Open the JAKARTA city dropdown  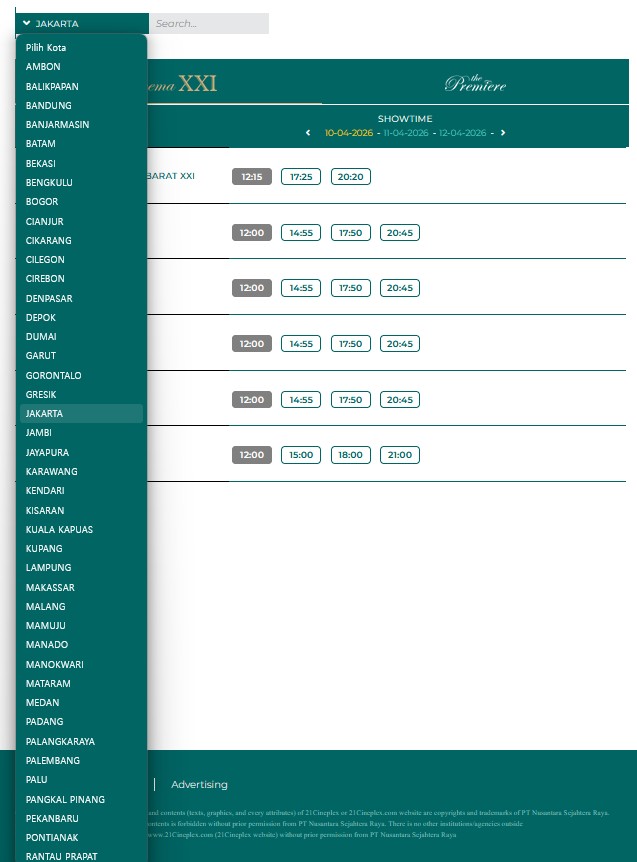(82, 24)
